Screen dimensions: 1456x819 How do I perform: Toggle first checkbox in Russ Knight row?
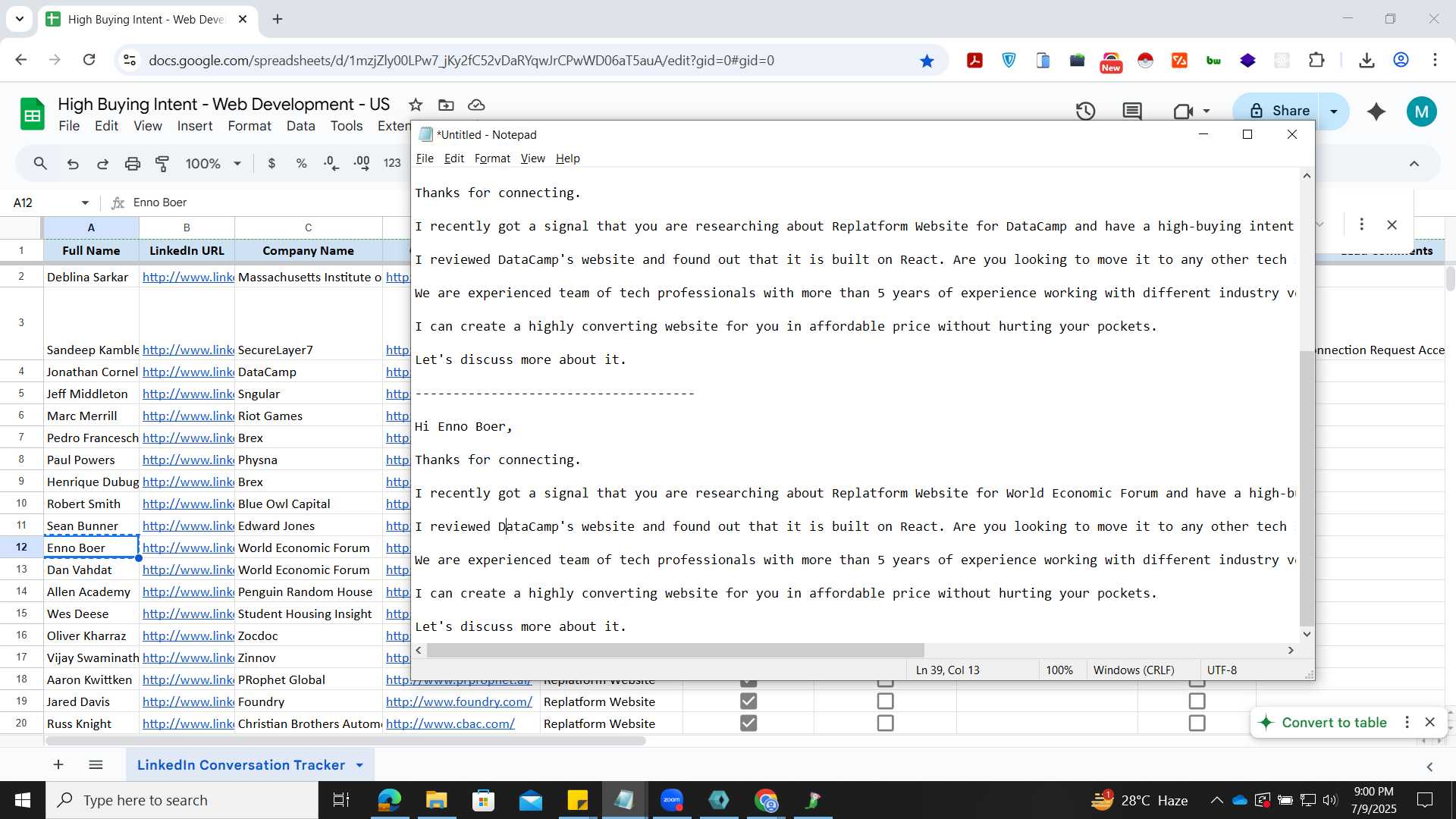[x=748, y=723]
